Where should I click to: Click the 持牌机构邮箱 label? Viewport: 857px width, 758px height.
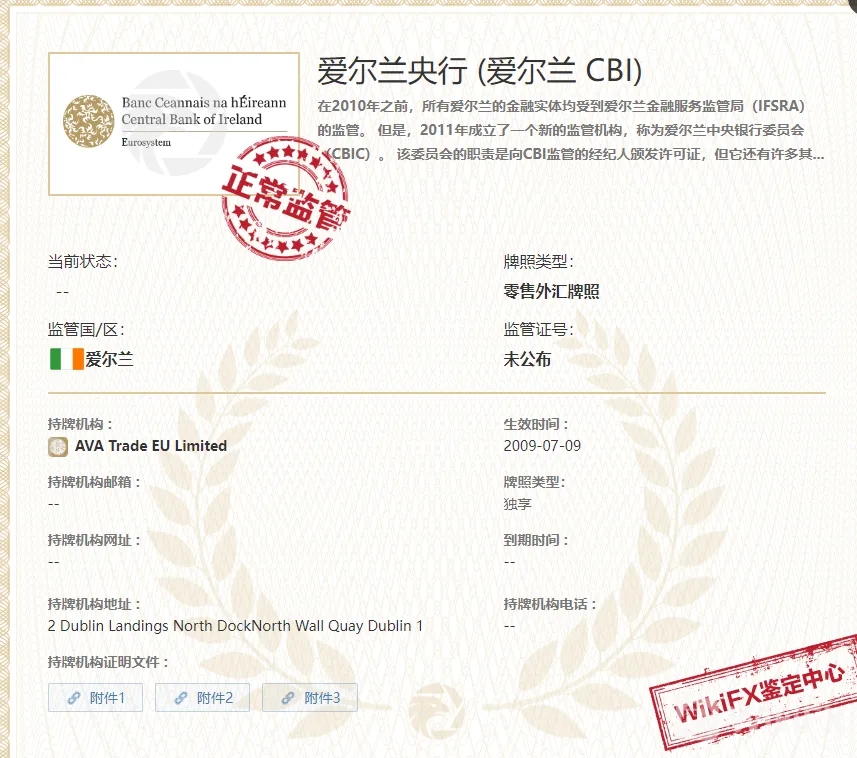[94, 482]
